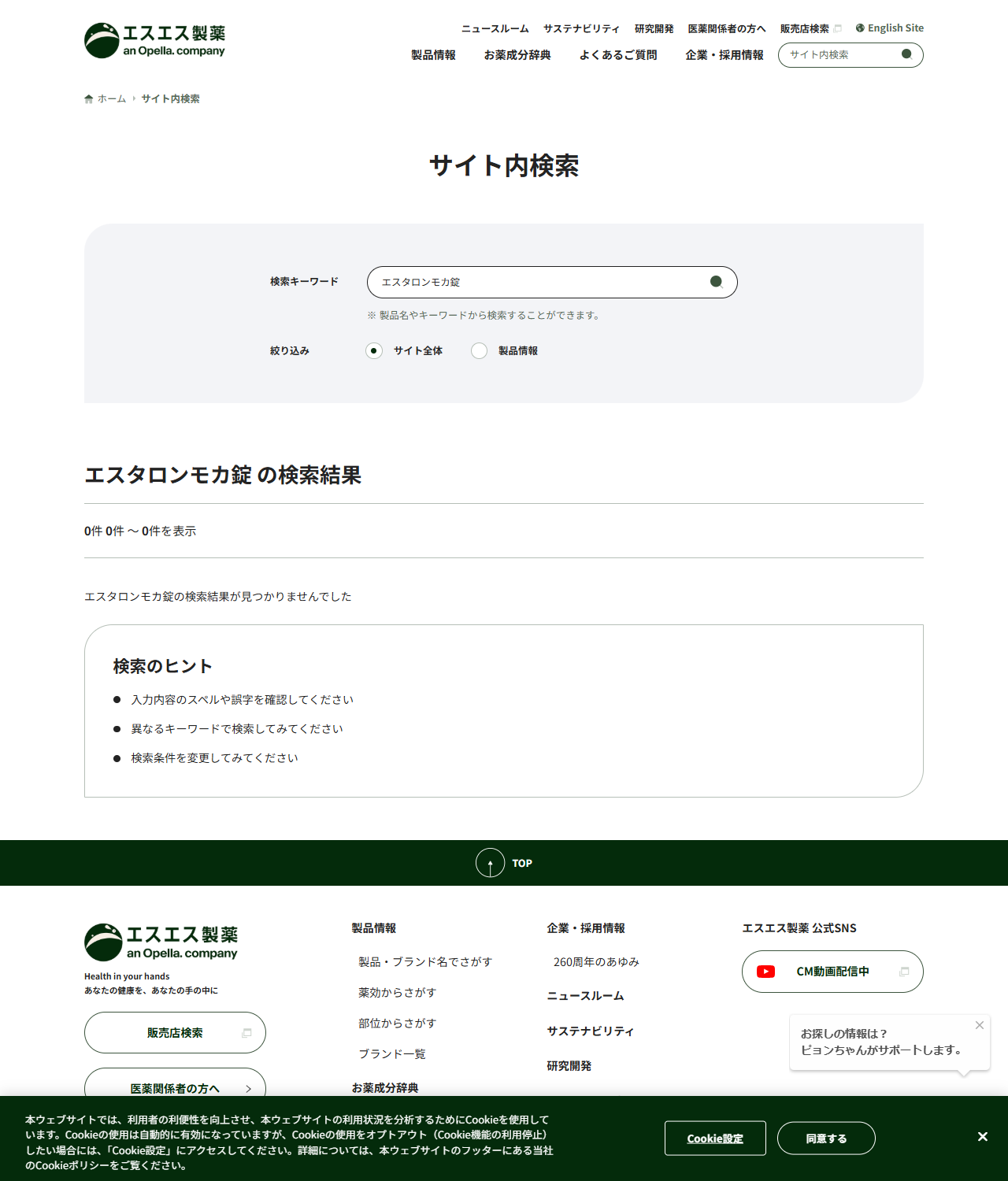
Task: Click the TOP up-arrow circle icon
Action: 490,863
